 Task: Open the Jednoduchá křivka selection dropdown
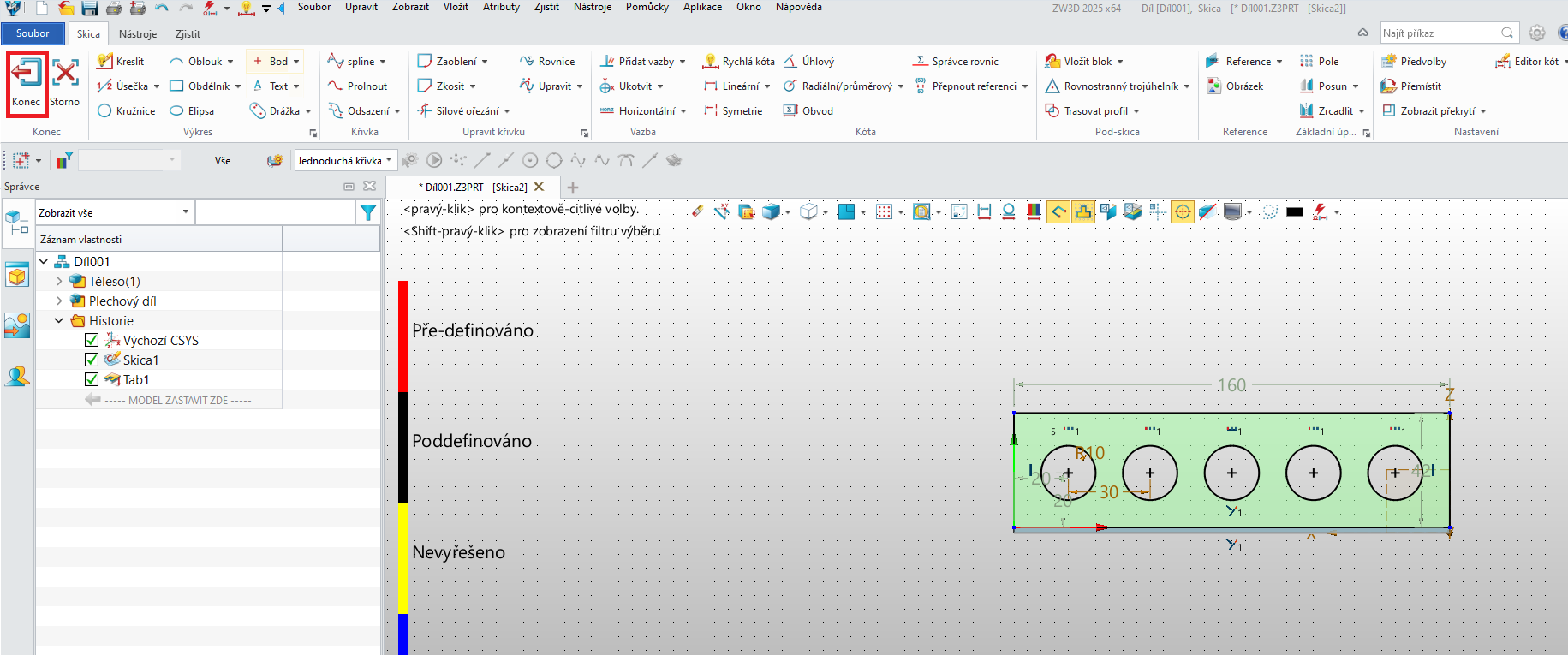tap(345, 161)
